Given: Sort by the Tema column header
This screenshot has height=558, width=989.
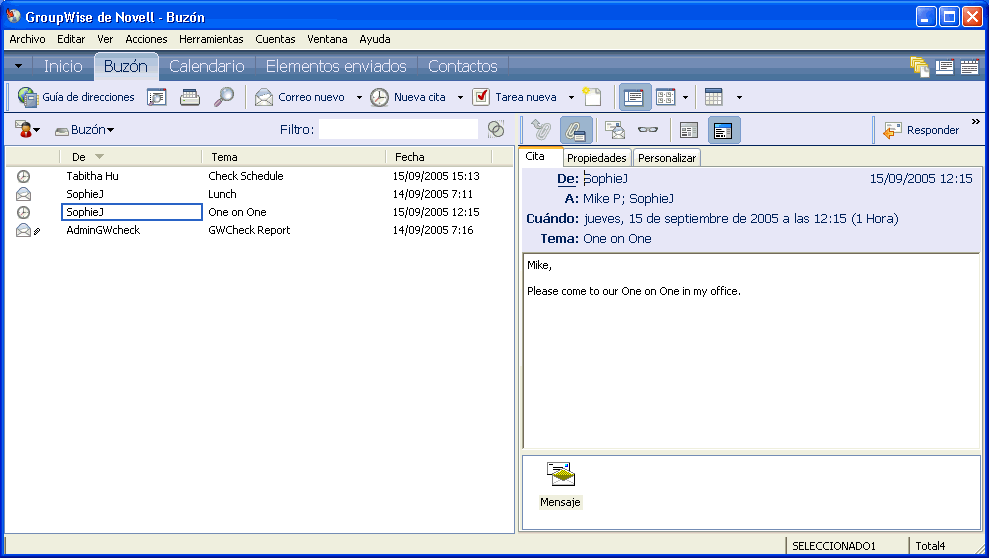Looking at the screenshot, I should coord(293,157).
